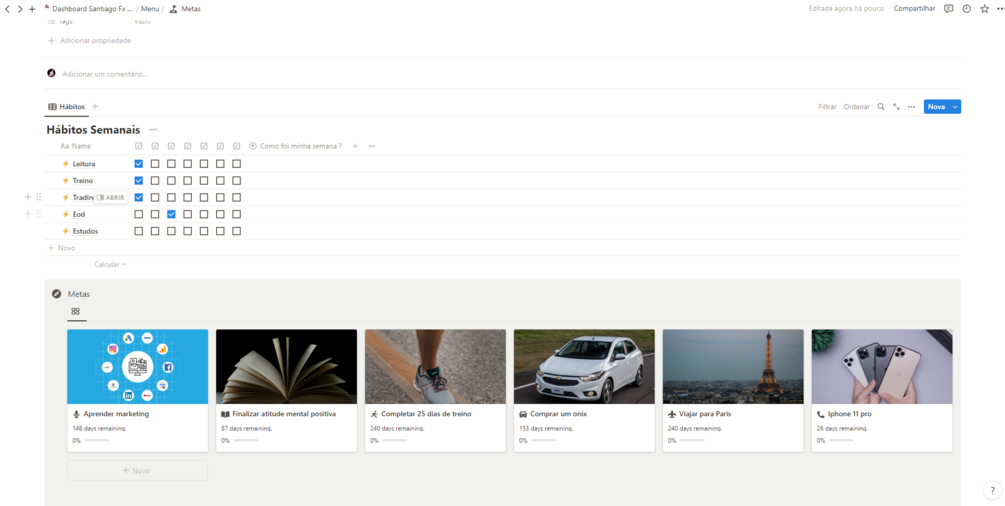Add a property column plus icon in header
This screenshot has height=506, width=1005.
(x=355, y=146)
